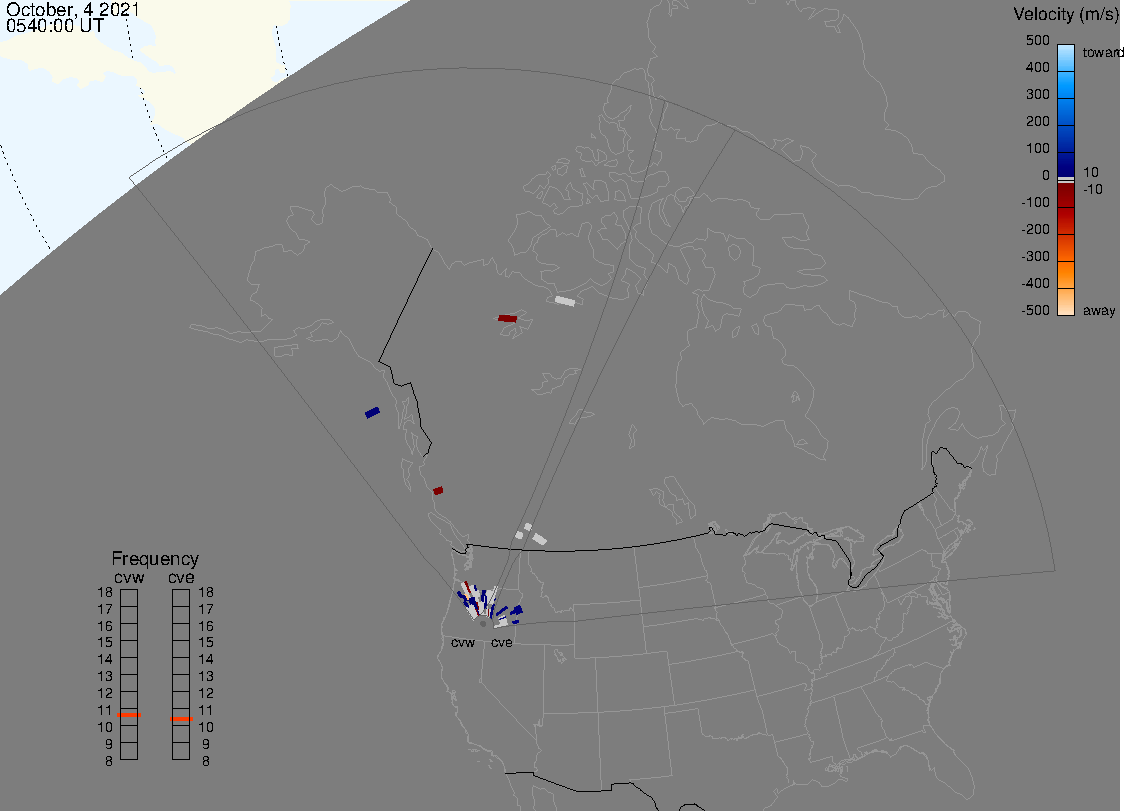Screen dimensions: 1124x811
Task: Click the "Velocity (m/s)" legend title
Action: point(1066,14)
